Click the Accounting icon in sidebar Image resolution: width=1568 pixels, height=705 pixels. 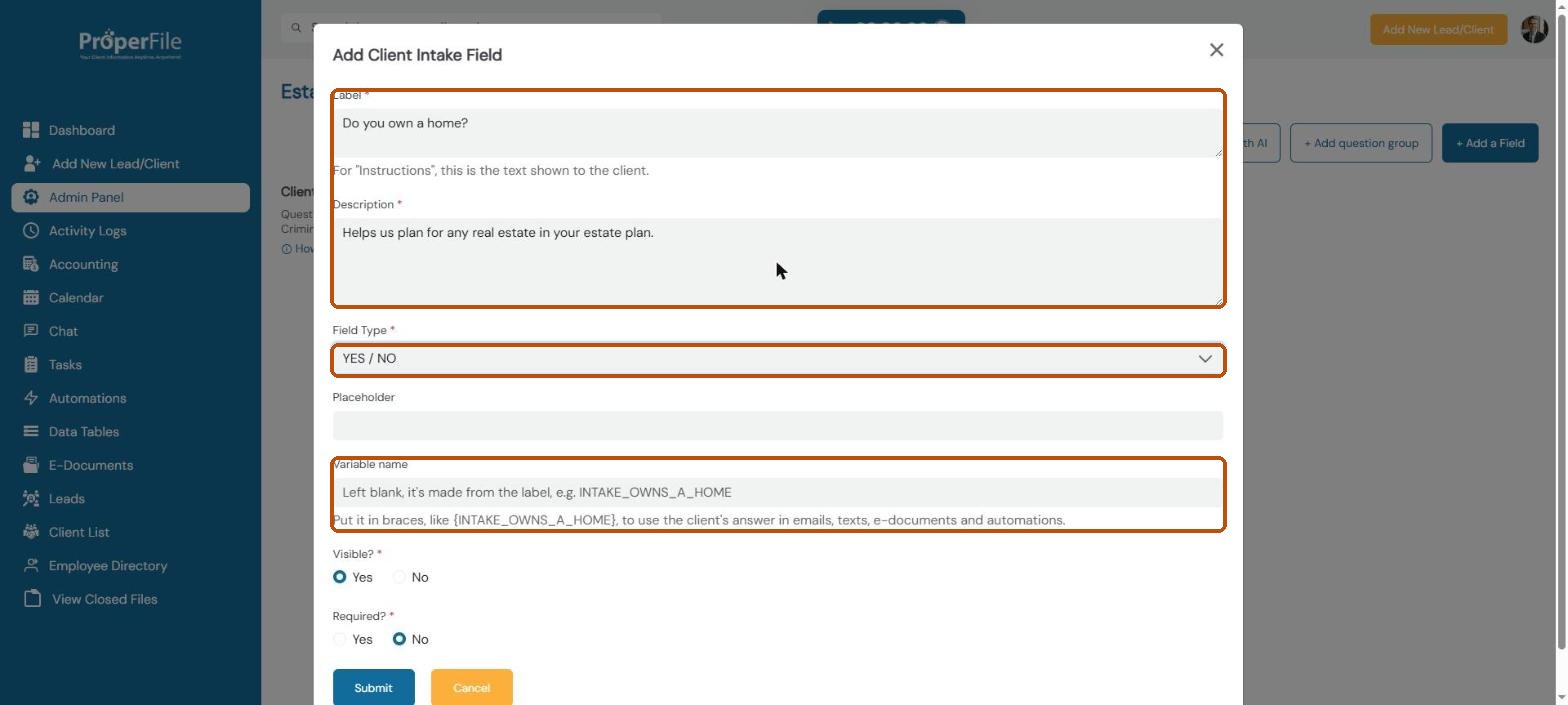click(31, 264)
